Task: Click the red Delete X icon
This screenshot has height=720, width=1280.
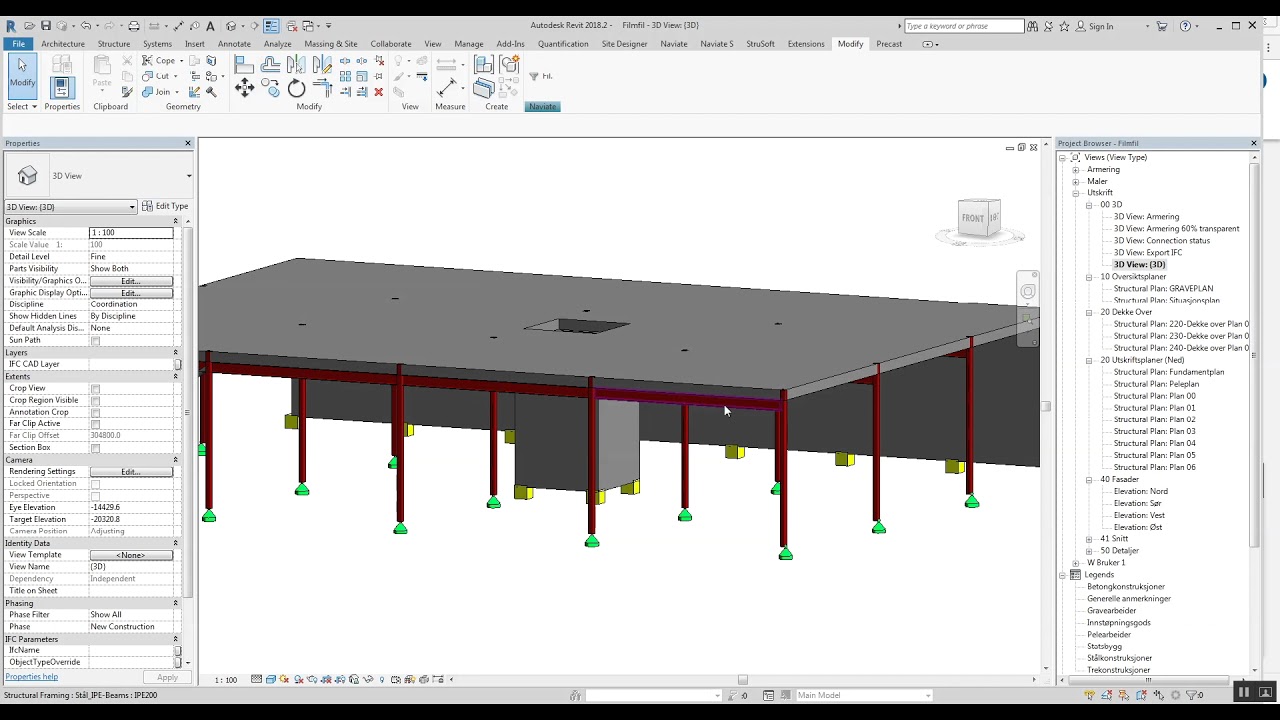Action: (378, 92)
